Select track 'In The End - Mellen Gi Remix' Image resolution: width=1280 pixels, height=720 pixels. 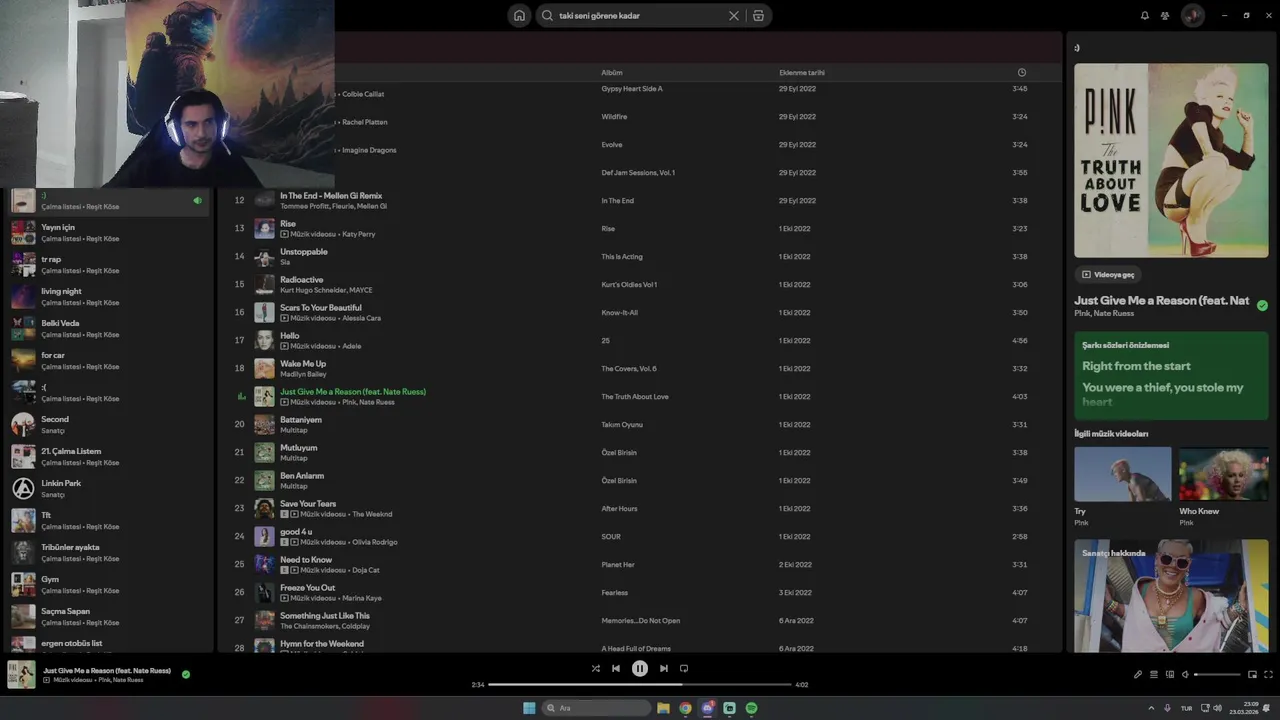pyautogui.click(x=640, y=200)
